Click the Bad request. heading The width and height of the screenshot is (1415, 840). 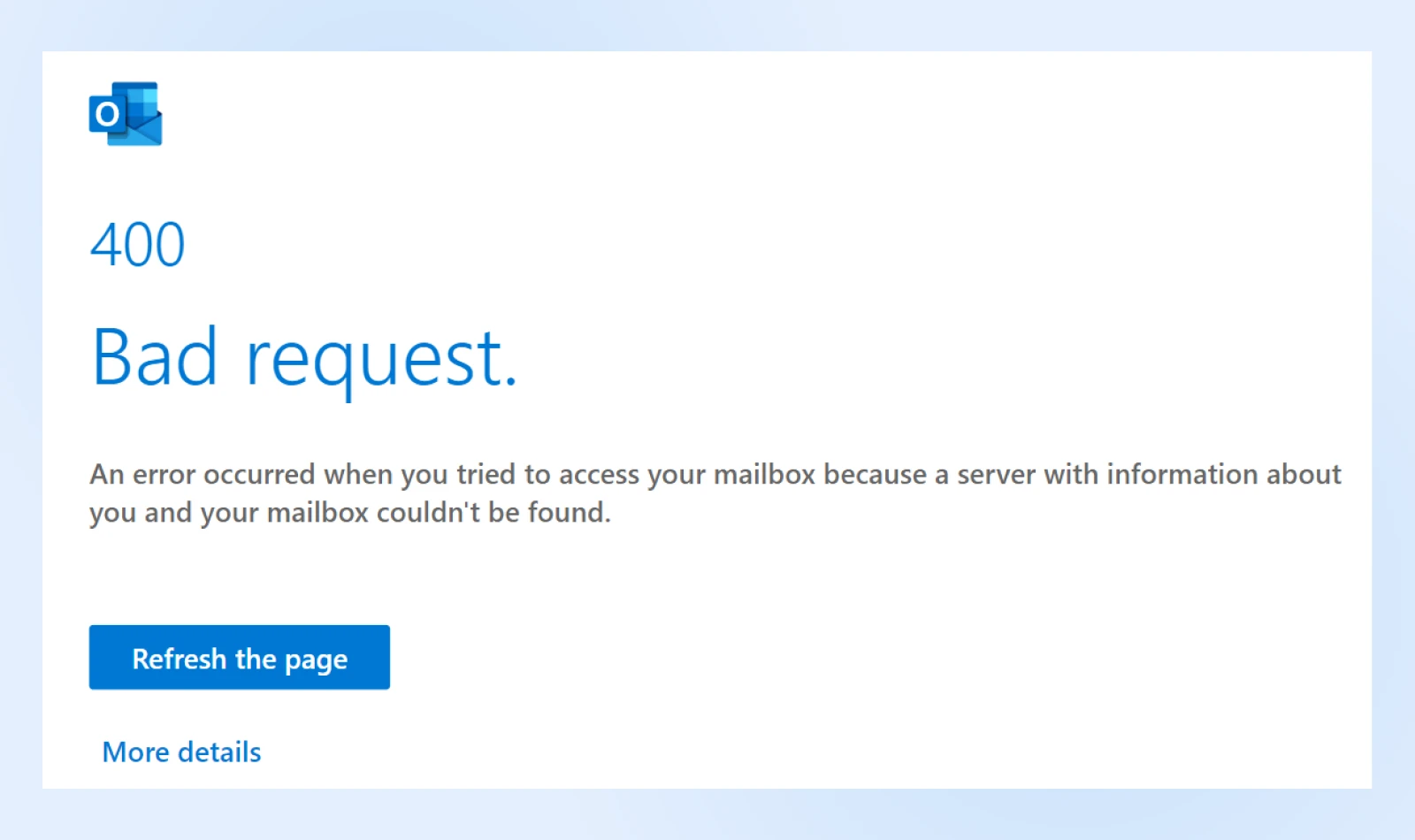[x=304, y=357]
